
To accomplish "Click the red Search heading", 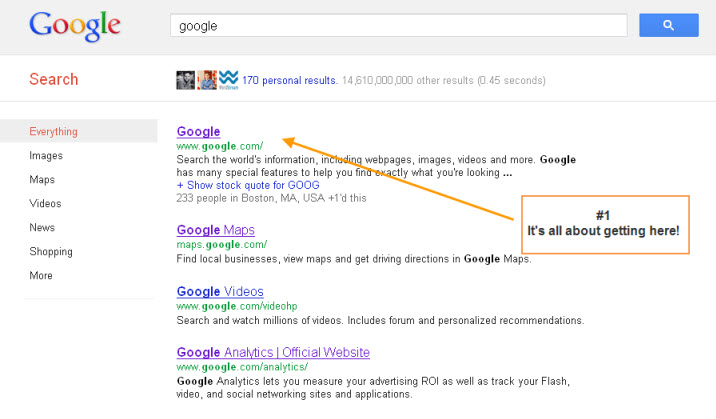I will [54, 79].
